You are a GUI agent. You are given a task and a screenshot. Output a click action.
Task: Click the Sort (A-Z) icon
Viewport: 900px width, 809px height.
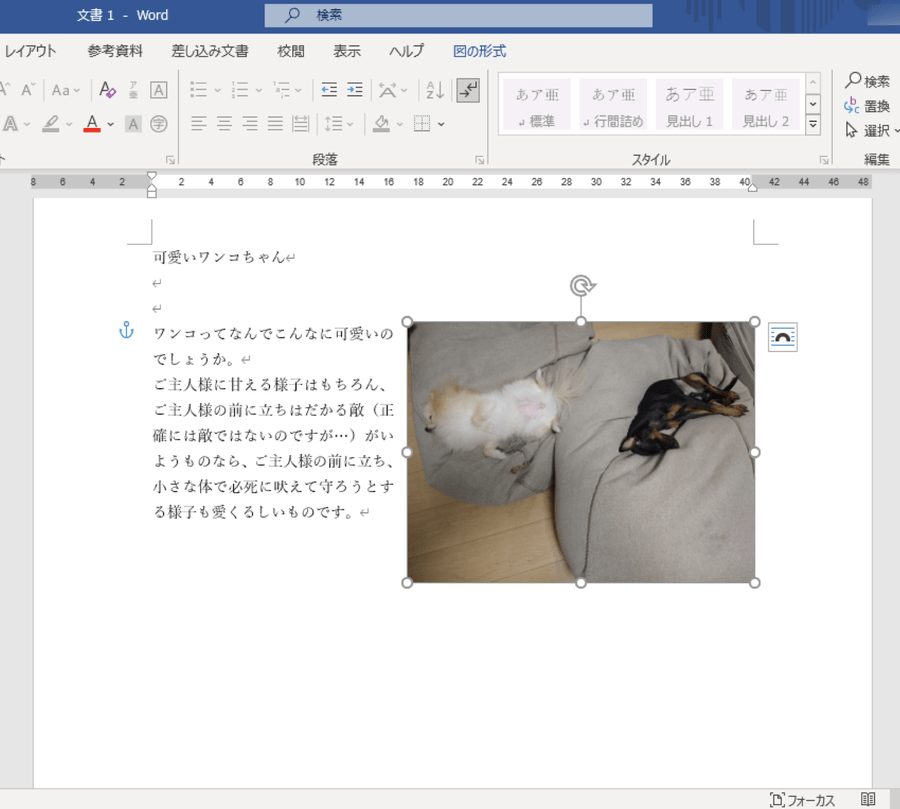coord(434,90)
